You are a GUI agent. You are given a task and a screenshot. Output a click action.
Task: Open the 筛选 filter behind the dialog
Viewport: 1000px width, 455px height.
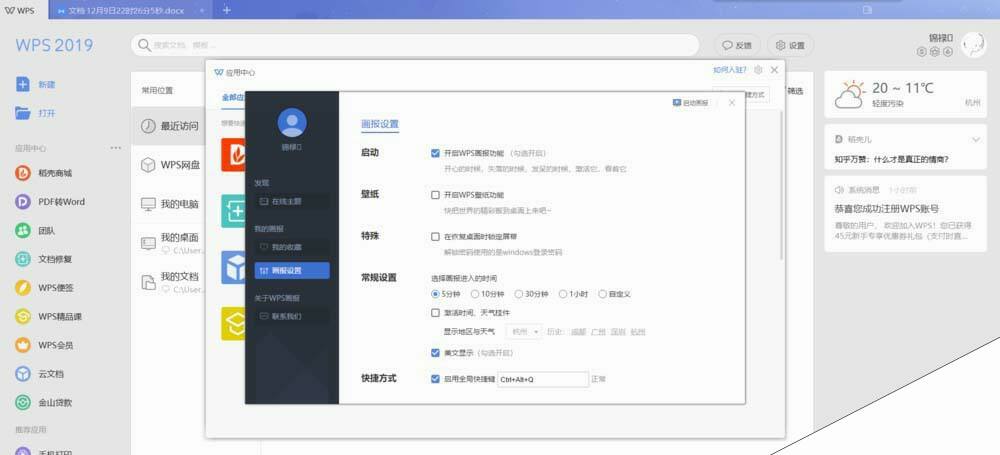795,91
